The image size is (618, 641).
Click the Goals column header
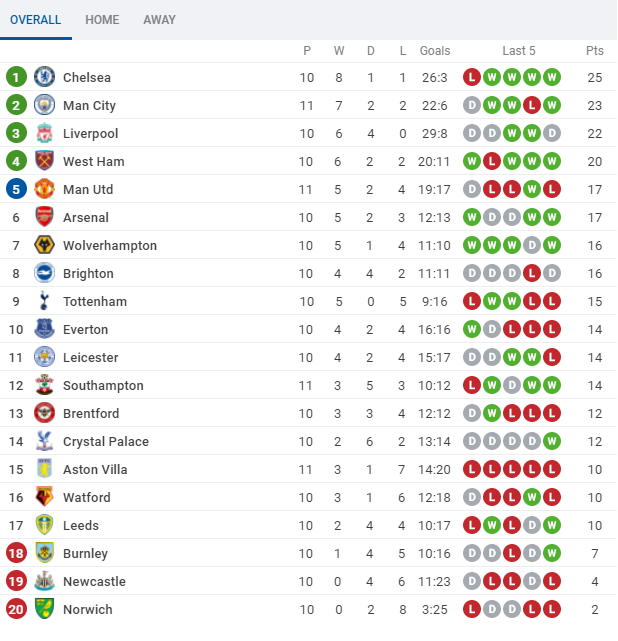click(x=435, y=51)
